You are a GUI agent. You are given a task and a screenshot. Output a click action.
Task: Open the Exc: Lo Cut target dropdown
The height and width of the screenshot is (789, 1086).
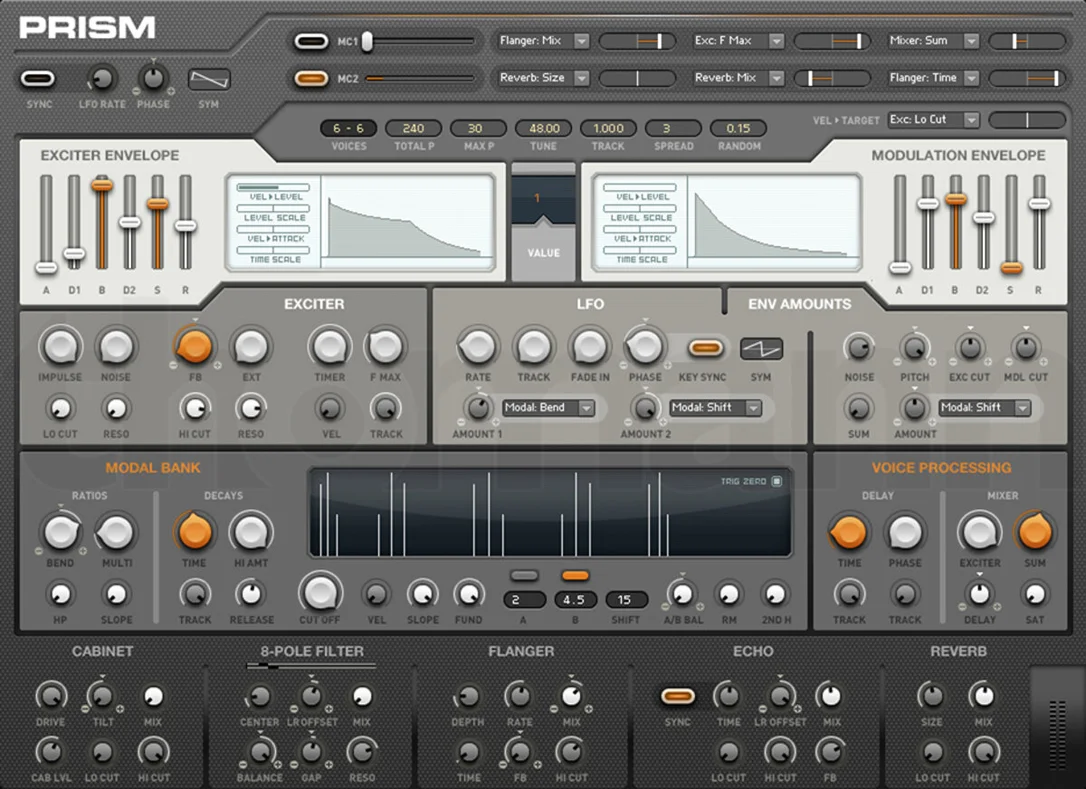[x=934, y=120]
